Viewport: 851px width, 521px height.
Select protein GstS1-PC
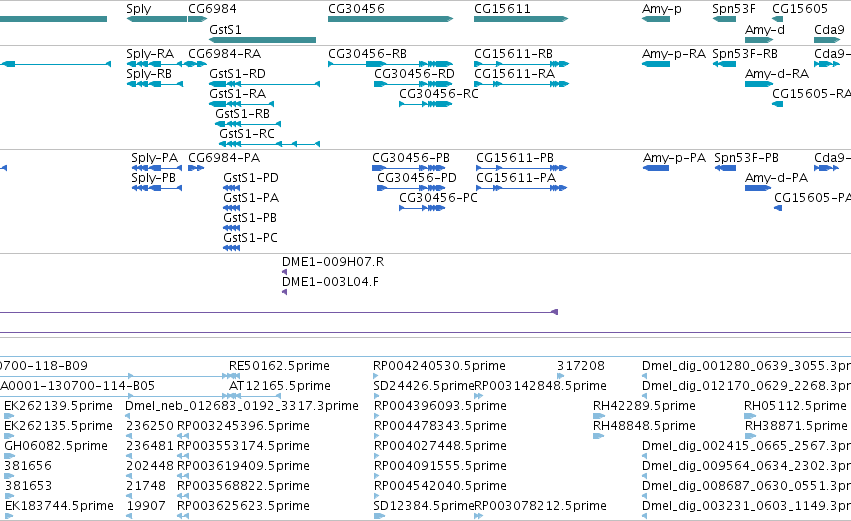232,248
